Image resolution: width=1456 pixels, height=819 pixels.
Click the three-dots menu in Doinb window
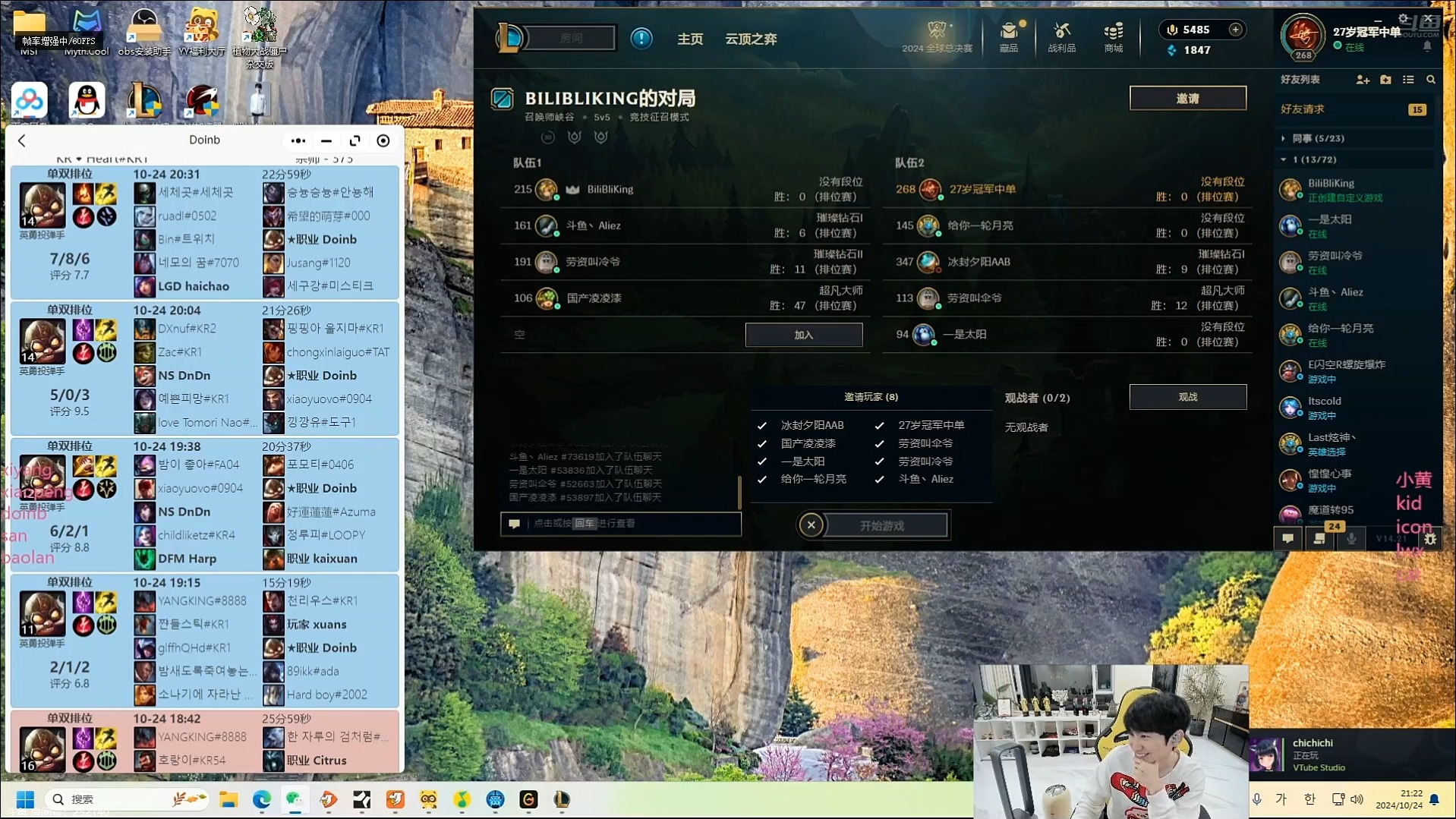[x=298, y=141]
